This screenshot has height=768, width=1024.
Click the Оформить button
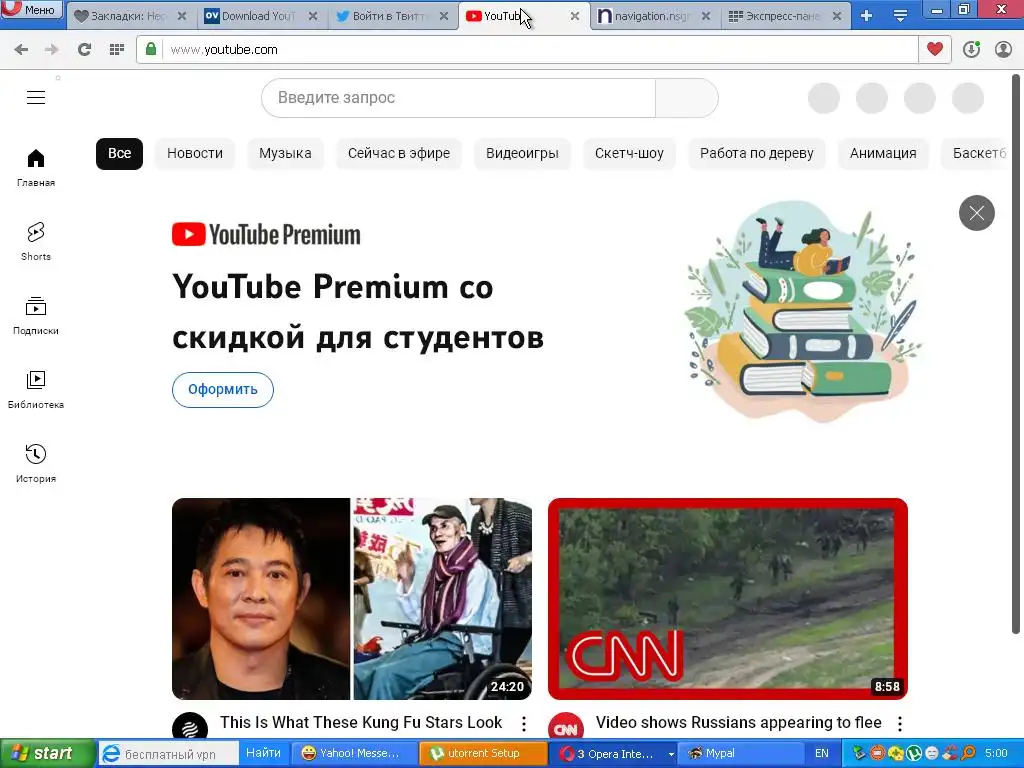click(x=223, y=390)
